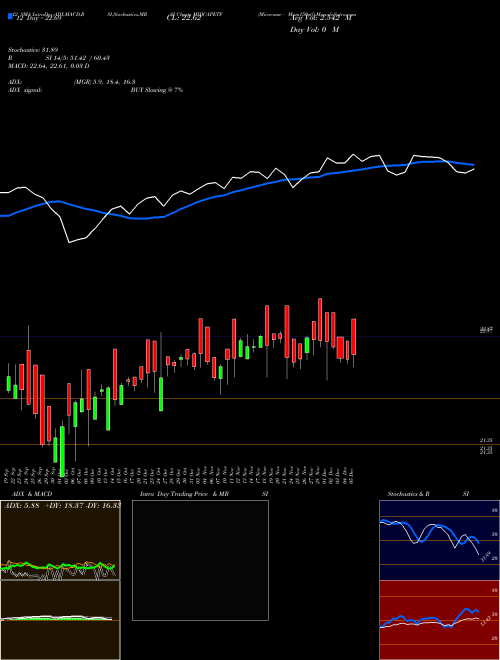This screenshot has width=500, height=660.
Task: Click the last red candlestick on the chart
Action: coord(354,337)
